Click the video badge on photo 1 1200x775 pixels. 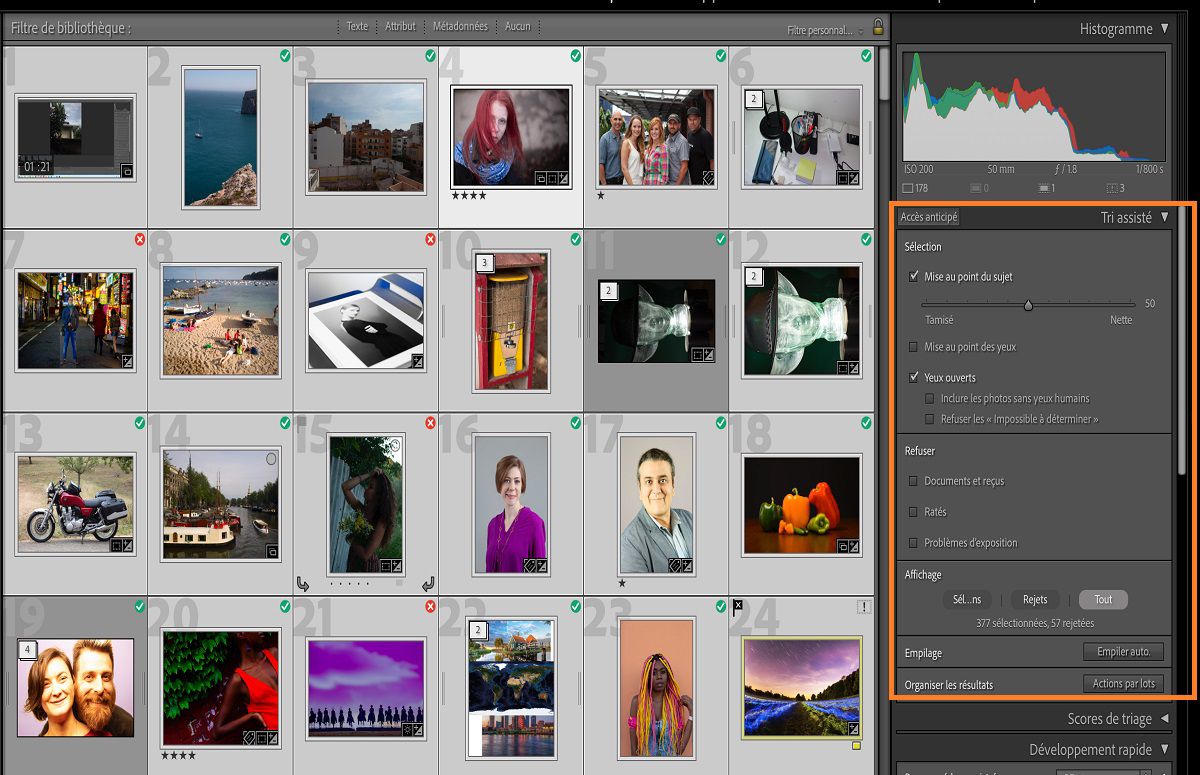click(127, 170)
